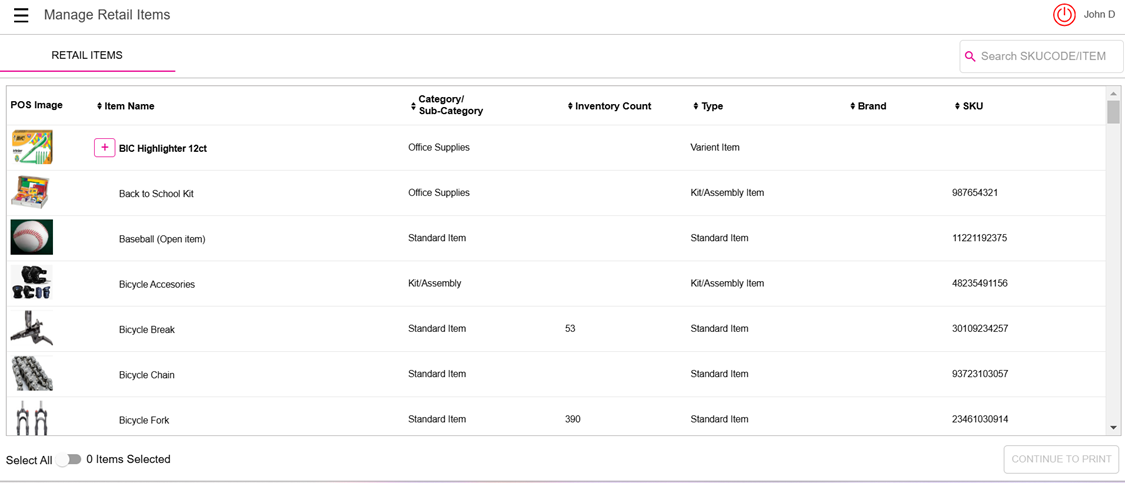Sort by Inventory Count column
This screenshot has height=483, width=1125.
pyautogui.click(x=570, y=106)
